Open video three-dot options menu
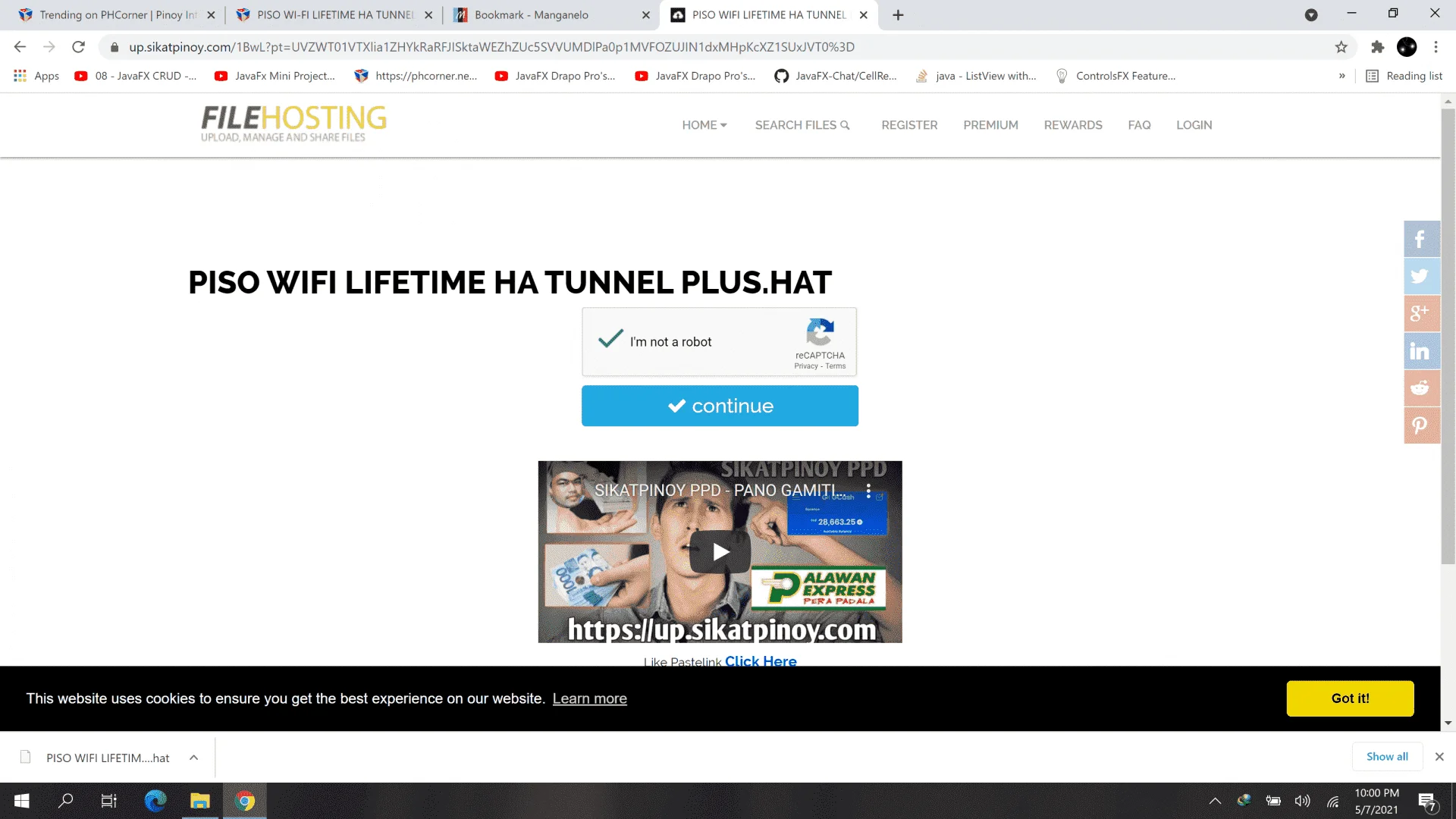 (868, 491)
